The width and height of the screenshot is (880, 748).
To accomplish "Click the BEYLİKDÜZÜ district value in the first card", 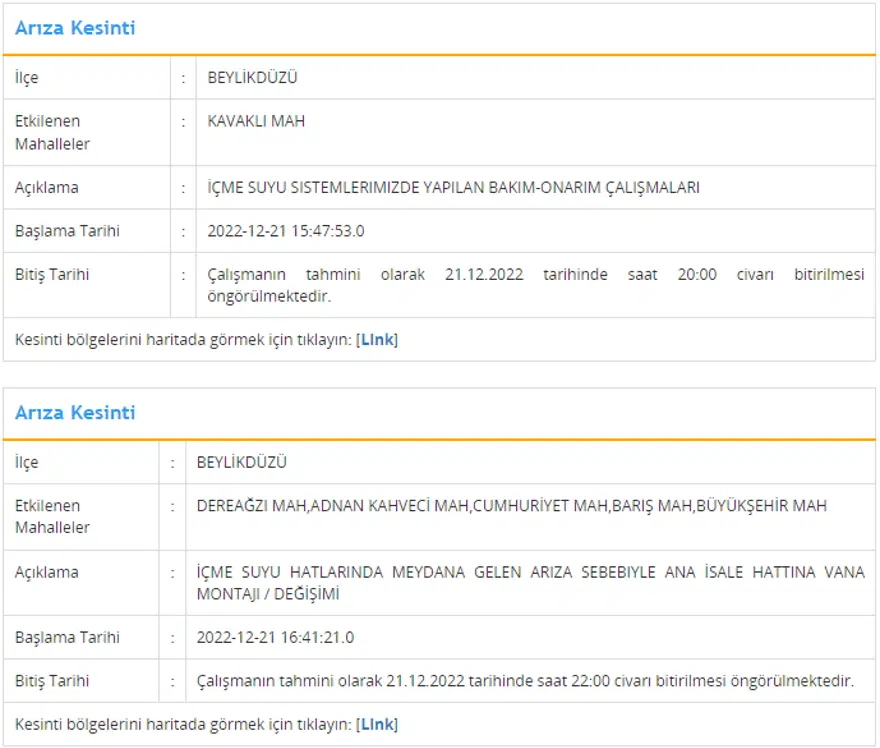I will click(253, 77).
